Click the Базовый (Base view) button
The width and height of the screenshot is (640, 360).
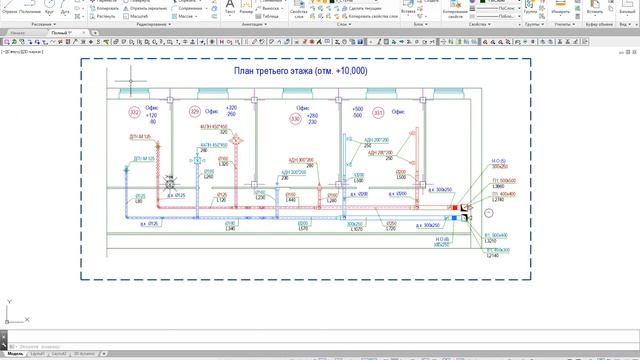pyautogui.click(x=627, y=7)
